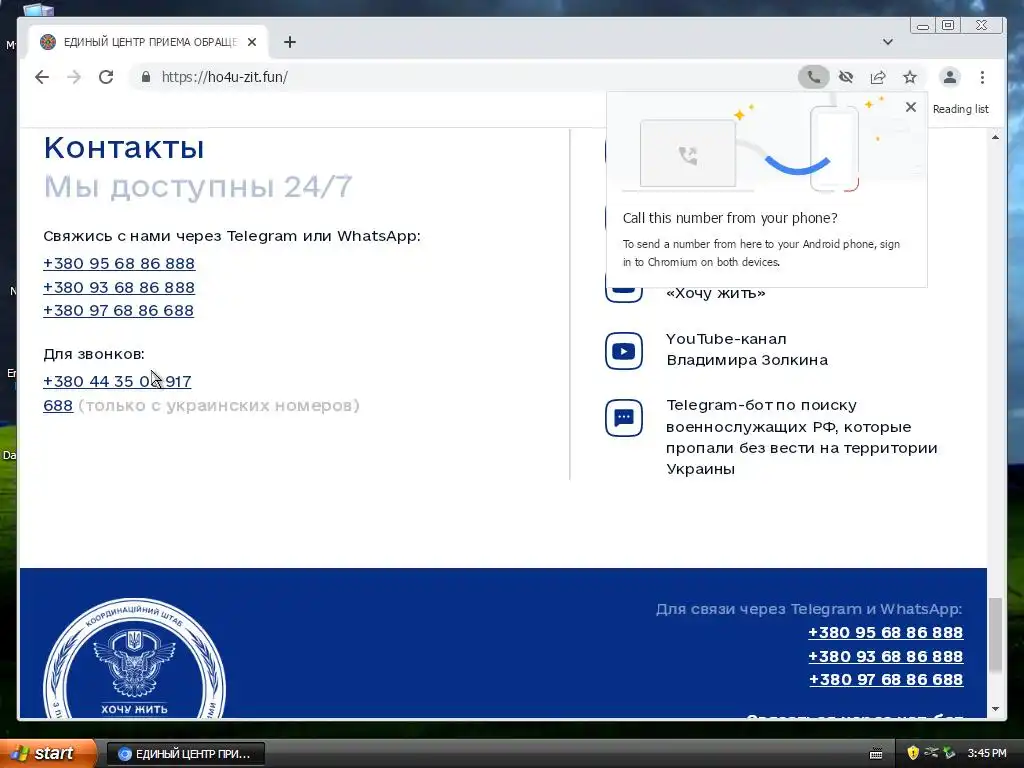Screen dimensions: 1024x768
Task: Go back using the browser back arrow
Action: (x=42, y=77)
